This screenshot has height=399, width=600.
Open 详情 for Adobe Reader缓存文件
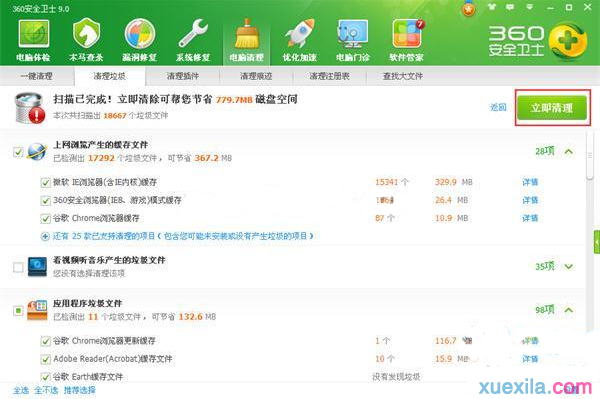coord(530,359)
